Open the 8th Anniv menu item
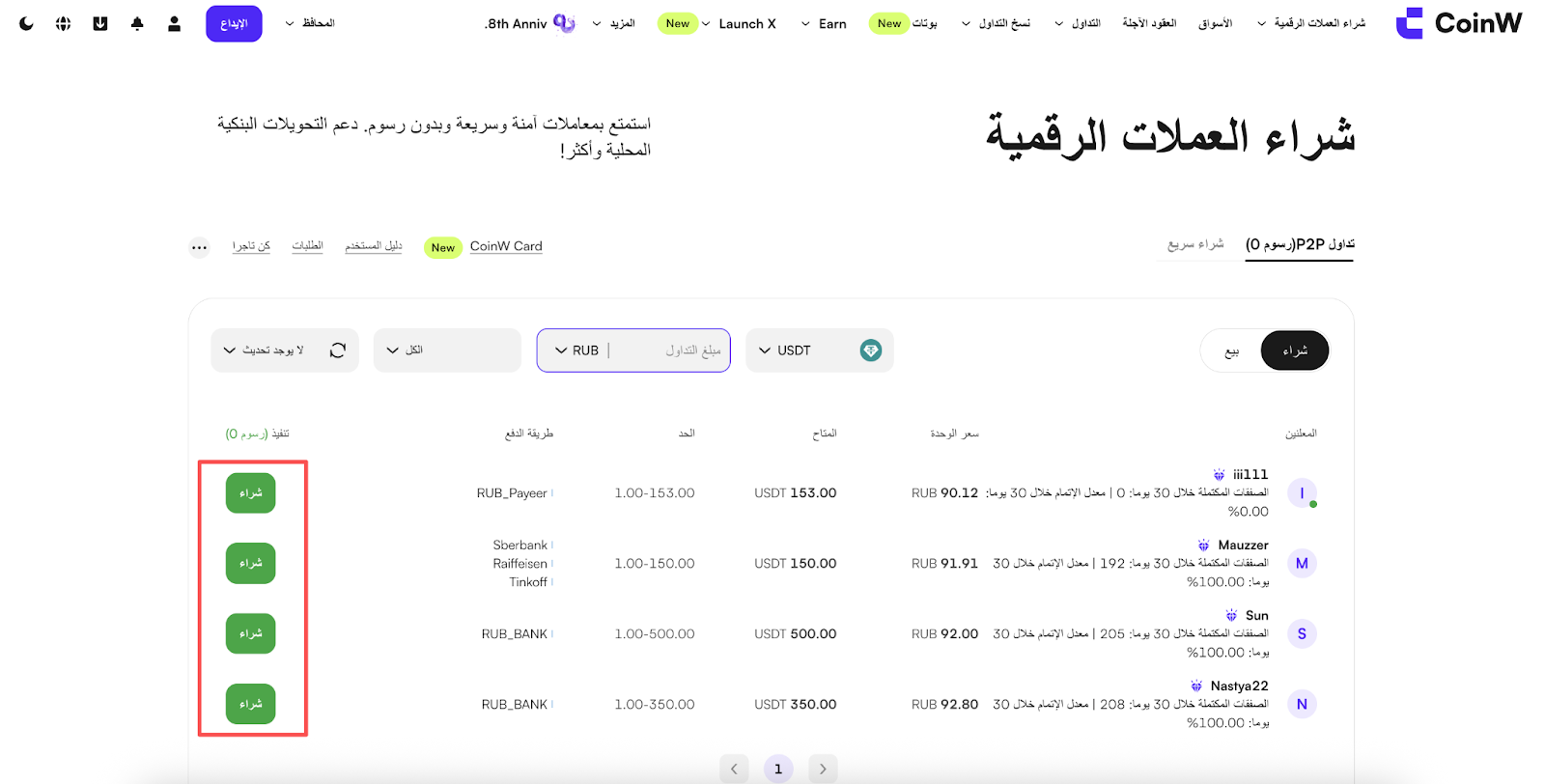The image size is (1545, 784). pos(529,23)
